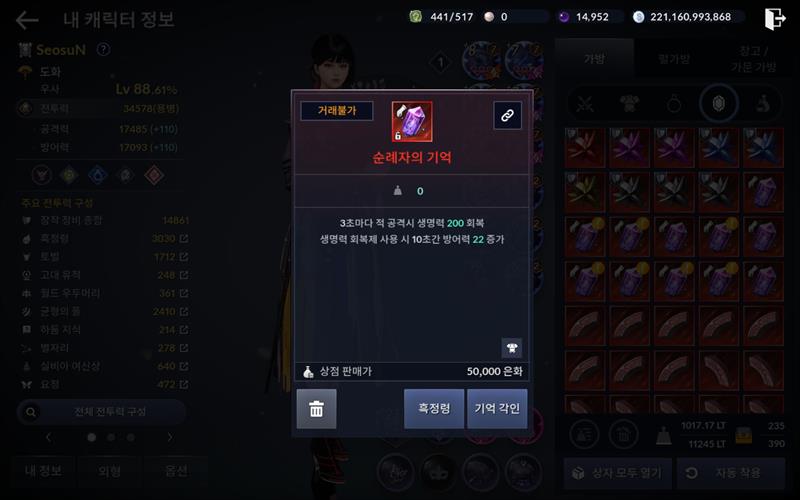Click the question mark help icon beside SeosuN

point(103,49)
